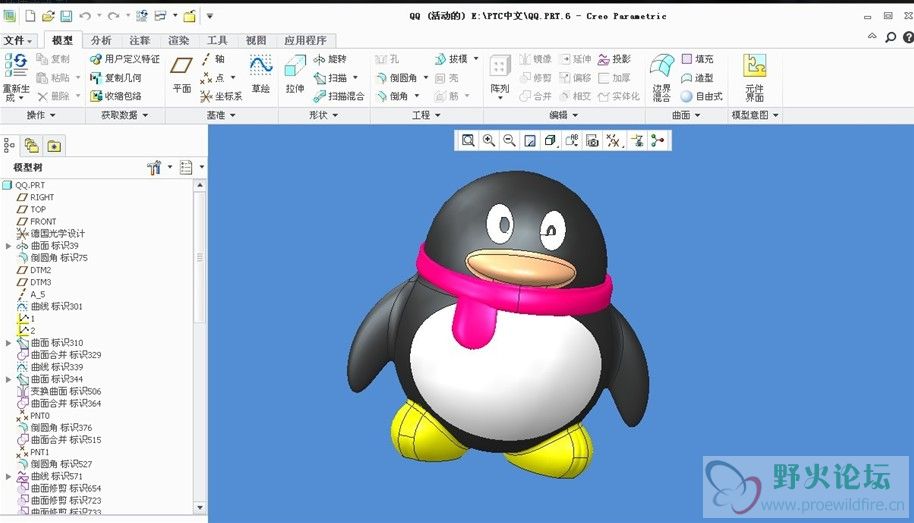
Task: Click the Repaint view icon
Action: pos(530,141)
